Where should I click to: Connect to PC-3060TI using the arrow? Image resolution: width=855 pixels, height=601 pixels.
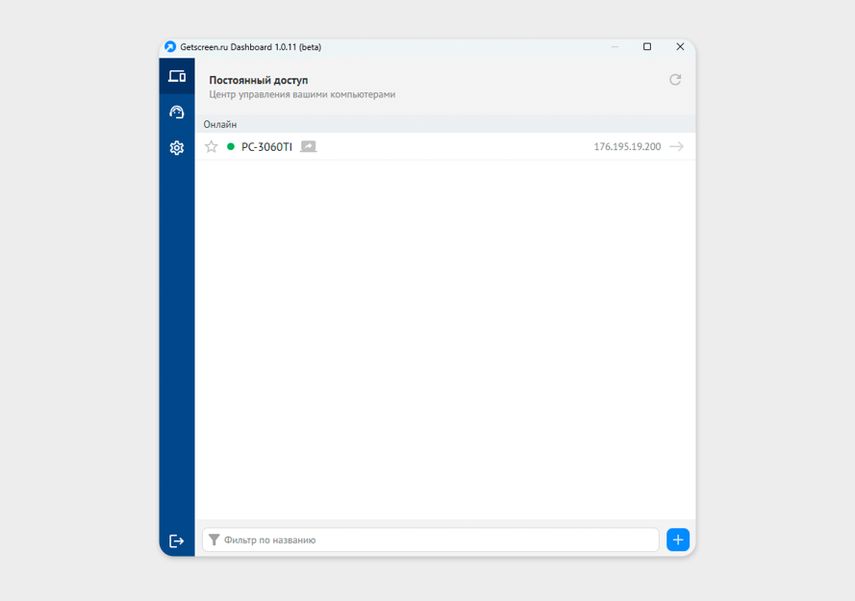click(x=677, y=146)
